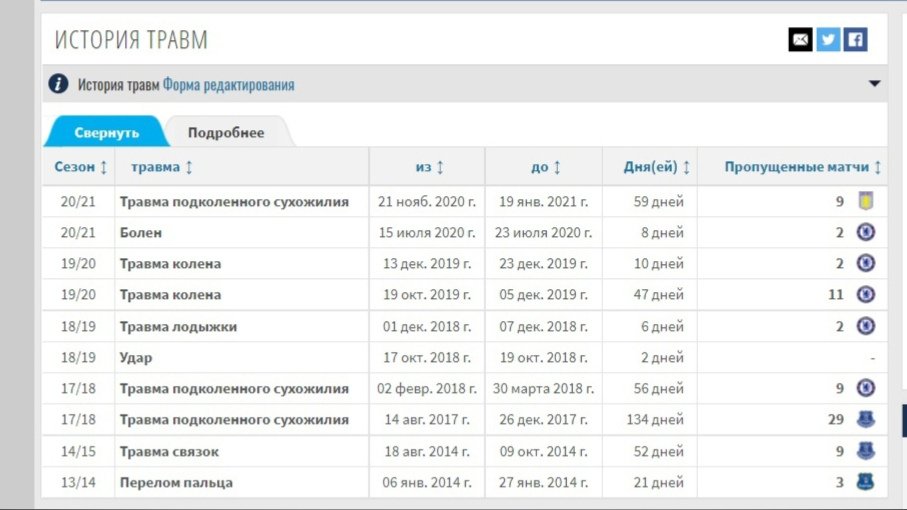
Task: Sort injuries by травма column
Action: pyautogui.click(x=161, y=167)
